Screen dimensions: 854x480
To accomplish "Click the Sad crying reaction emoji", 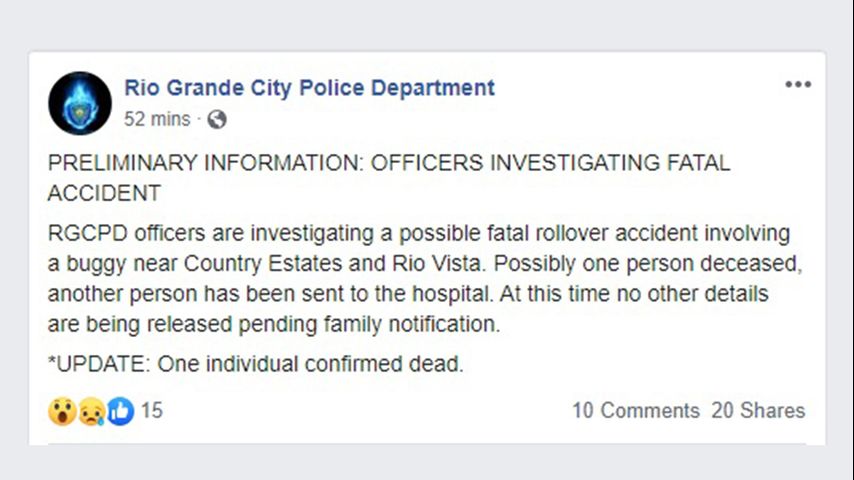I will pyautogui.click(x=91, y=411).
